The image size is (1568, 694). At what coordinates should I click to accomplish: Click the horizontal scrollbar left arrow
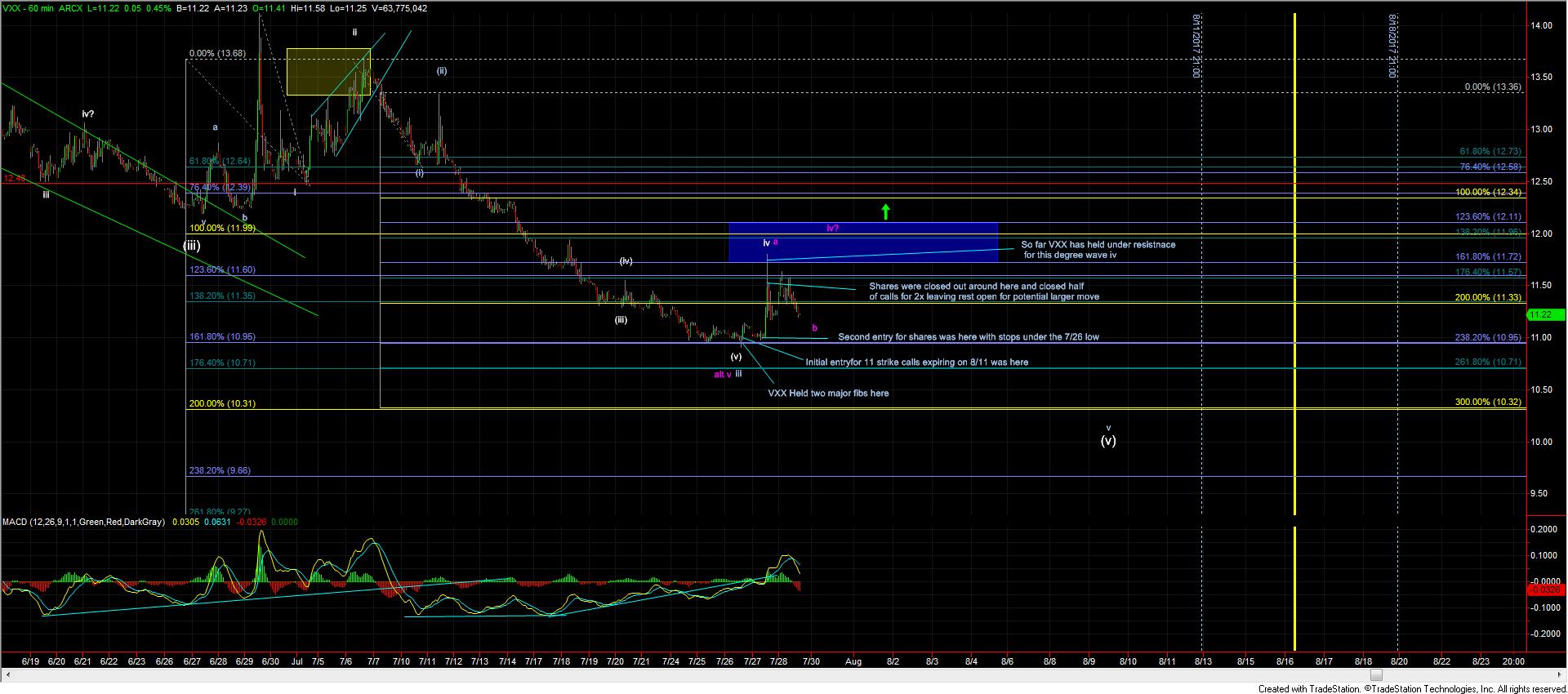click(7, 675)
